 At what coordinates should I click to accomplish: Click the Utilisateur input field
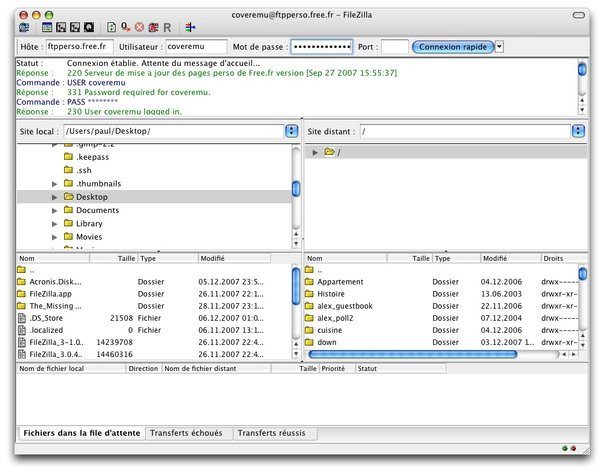pos(196,47)
